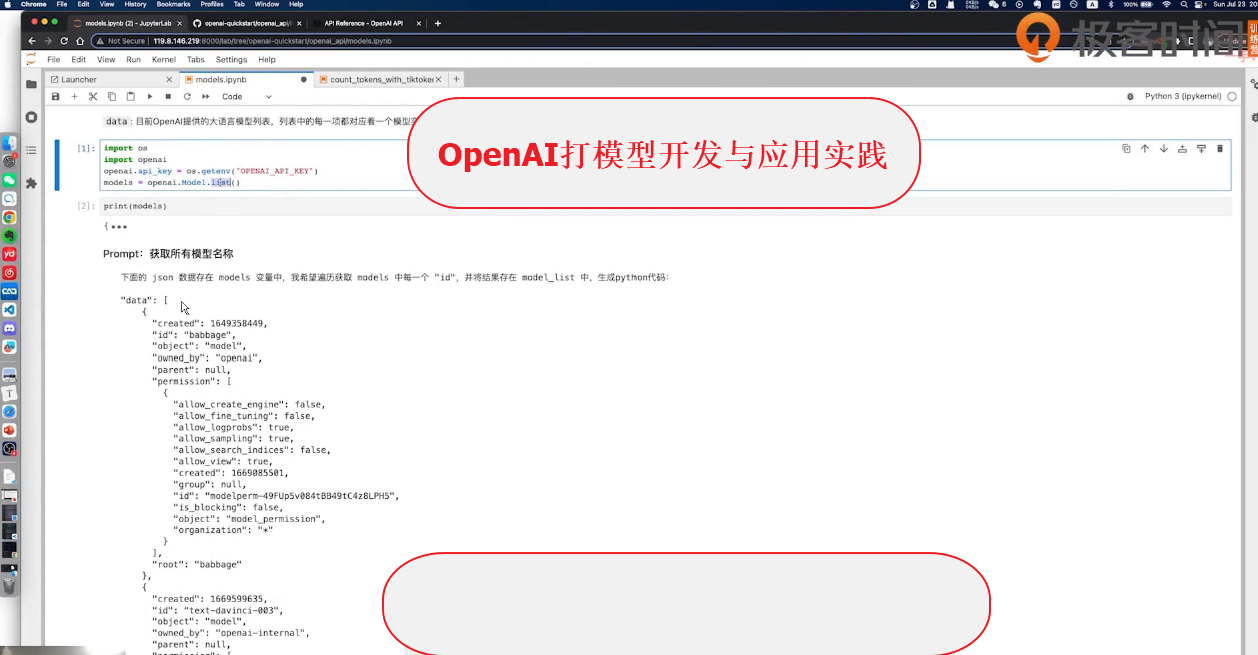Cut the selected cell with scissors icon

click(x=93, y=97)
